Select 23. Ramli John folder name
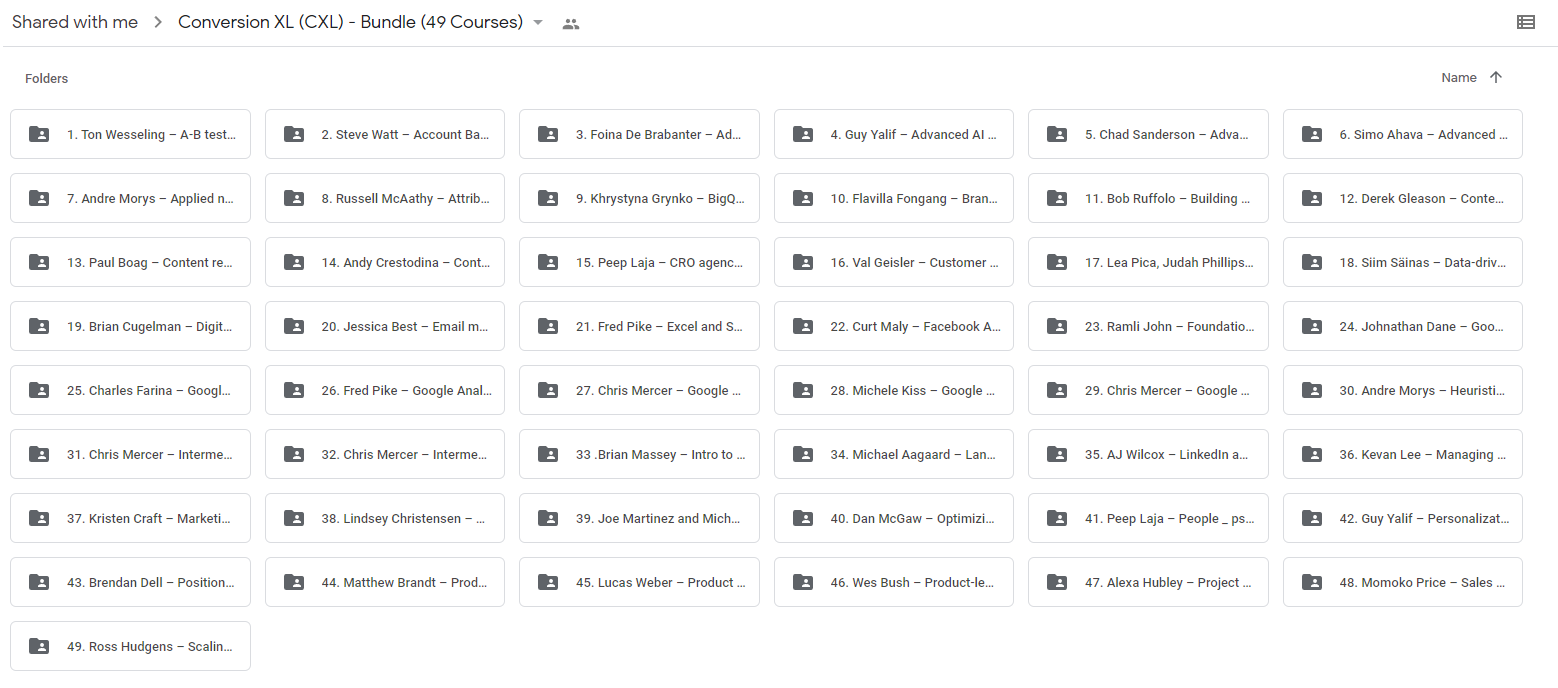1558x688 pixels. click(x=1169, y=327)
